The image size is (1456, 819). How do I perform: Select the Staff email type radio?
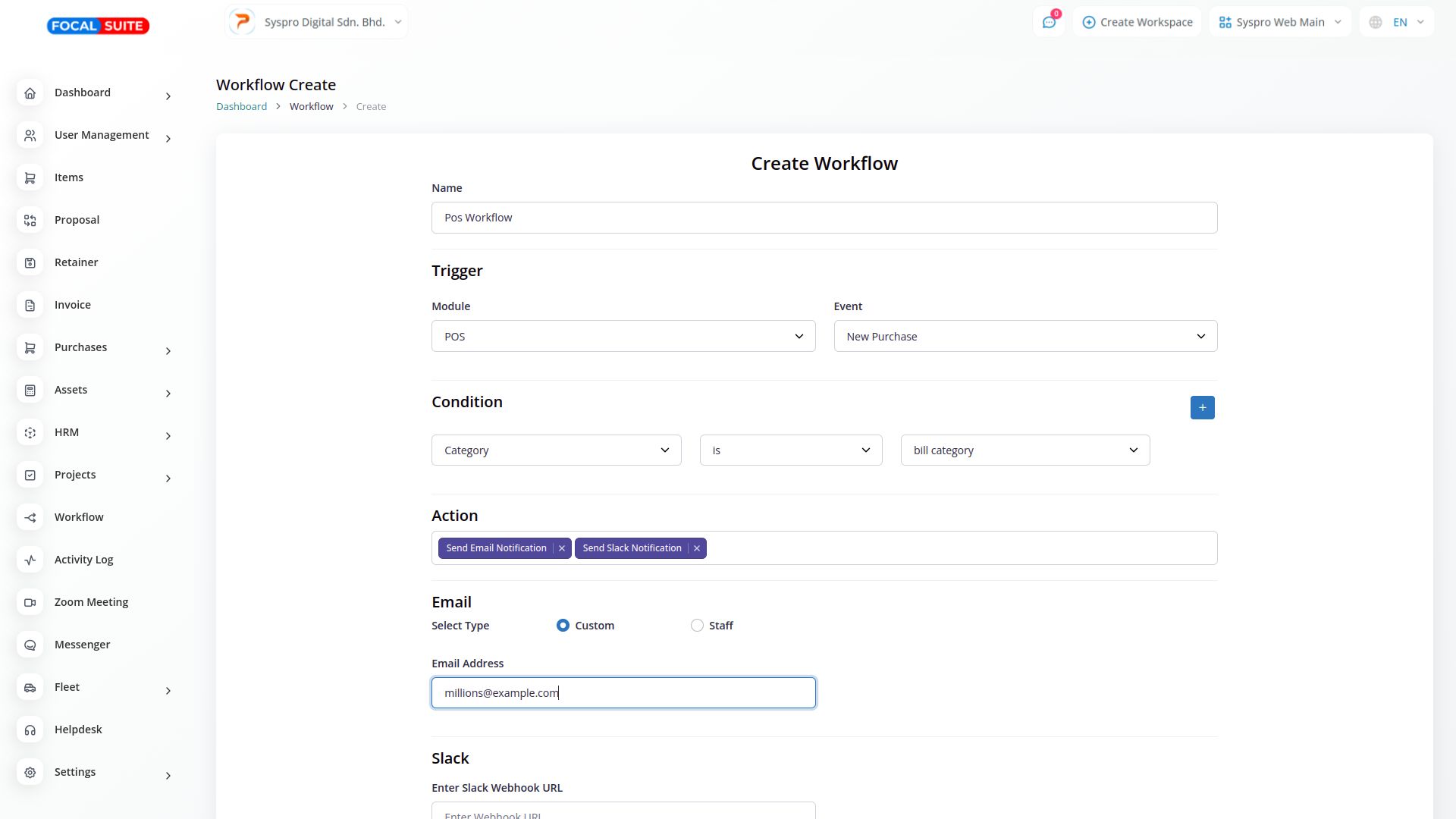[x=697, y=626]
